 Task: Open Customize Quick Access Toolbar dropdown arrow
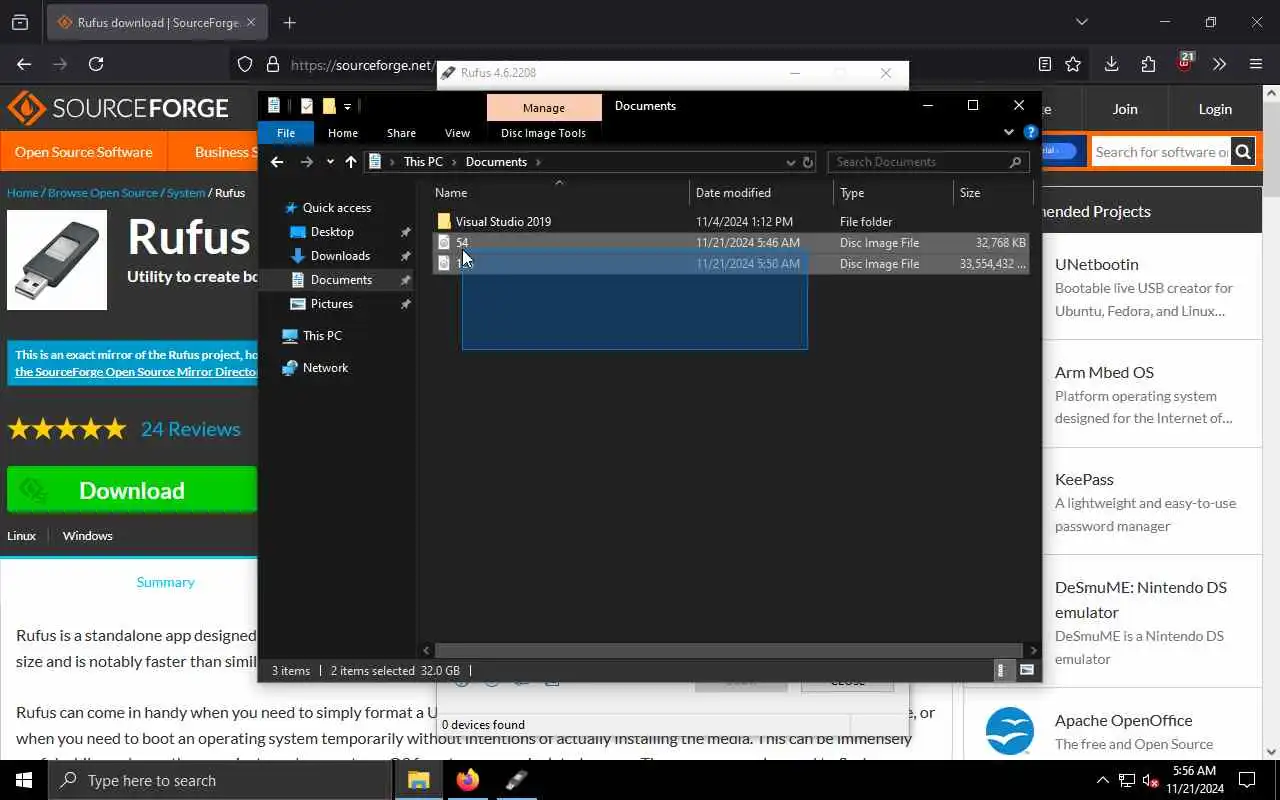coord(347,106)
